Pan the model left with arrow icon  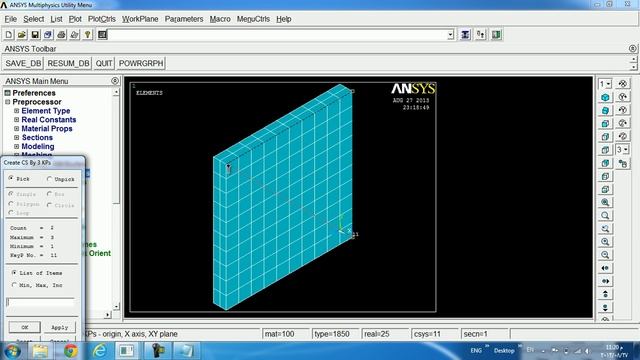605,268
